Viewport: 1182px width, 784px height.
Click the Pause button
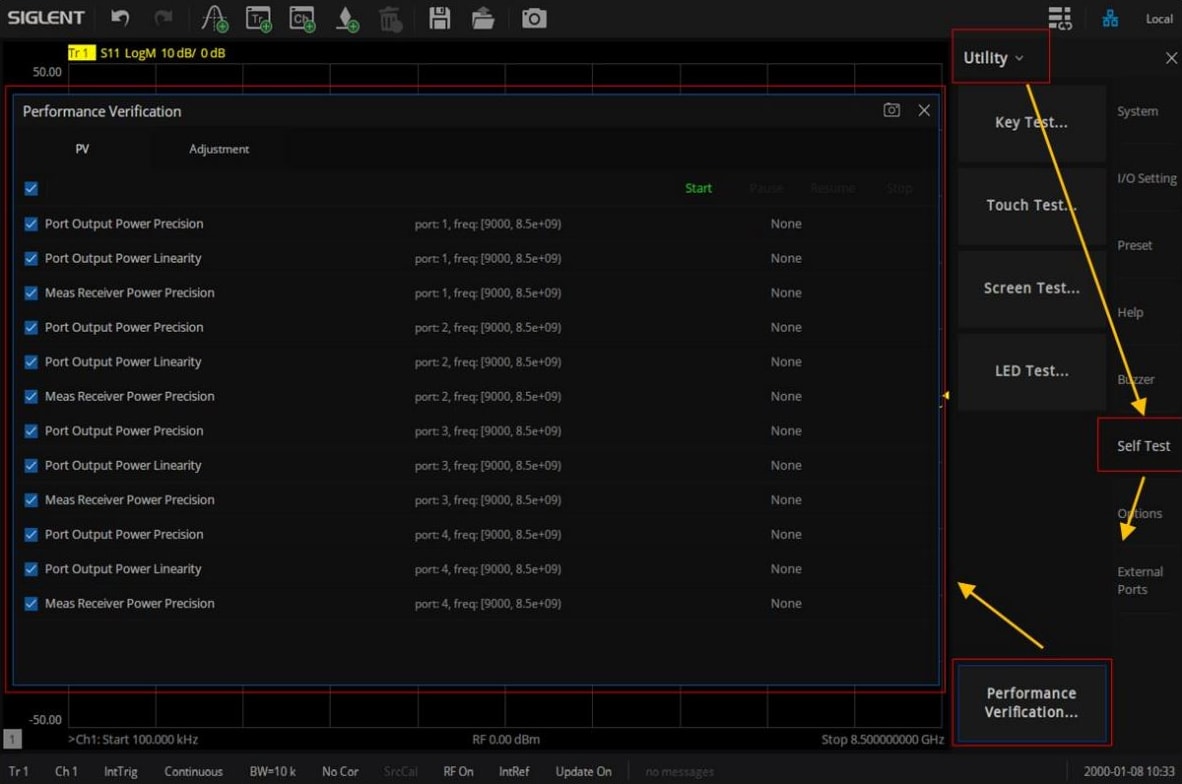pyautogui.click(x=766, y=188)
